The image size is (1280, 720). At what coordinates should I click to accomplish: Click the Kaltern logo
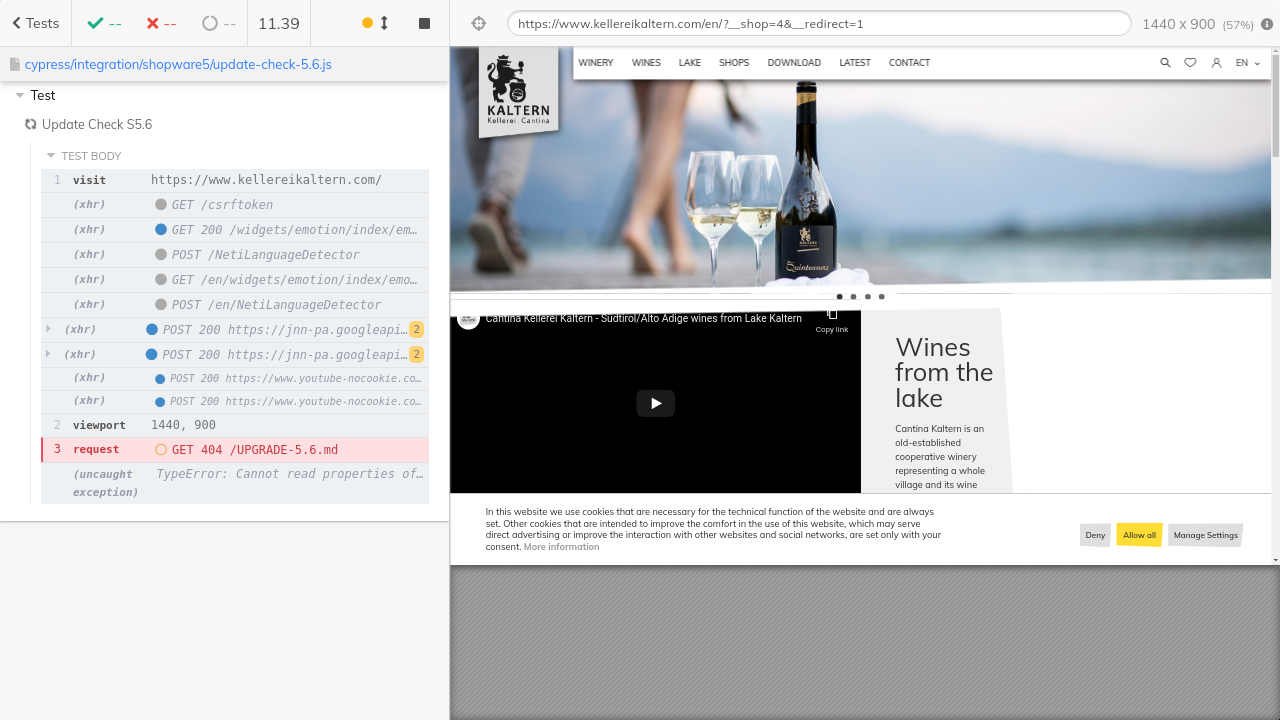tap(518, 91)
